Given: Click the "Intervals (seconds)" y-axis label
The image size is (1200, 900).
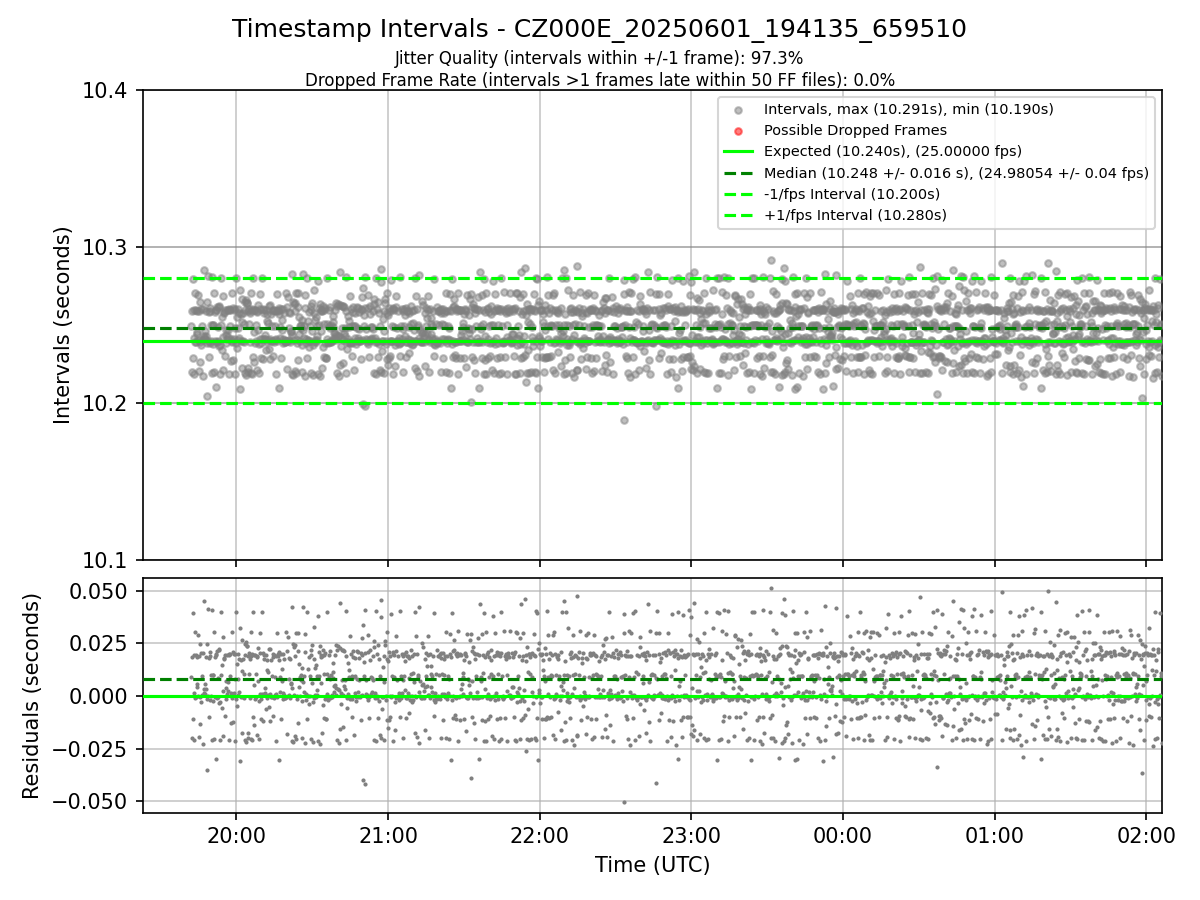Looking at the screenshot, I should pyautogui.click(x=63, y=325).
